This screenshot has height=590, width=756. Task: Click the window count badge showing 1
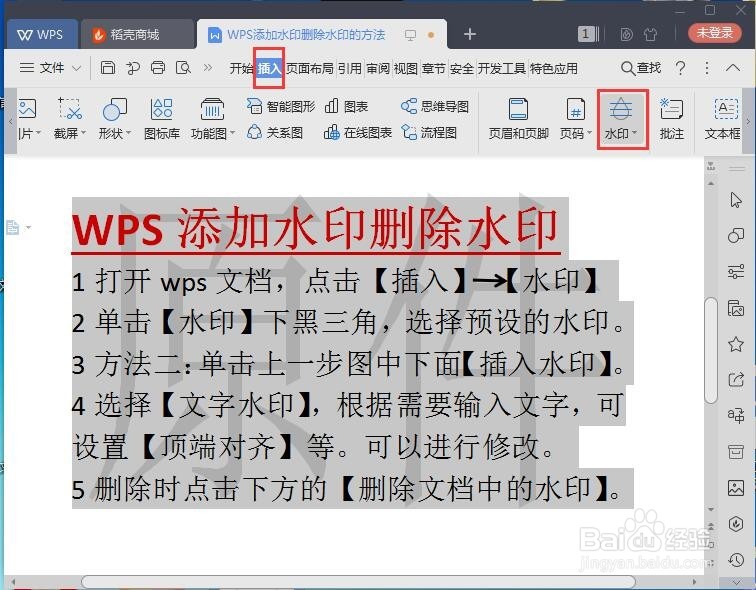click(588, 34)
